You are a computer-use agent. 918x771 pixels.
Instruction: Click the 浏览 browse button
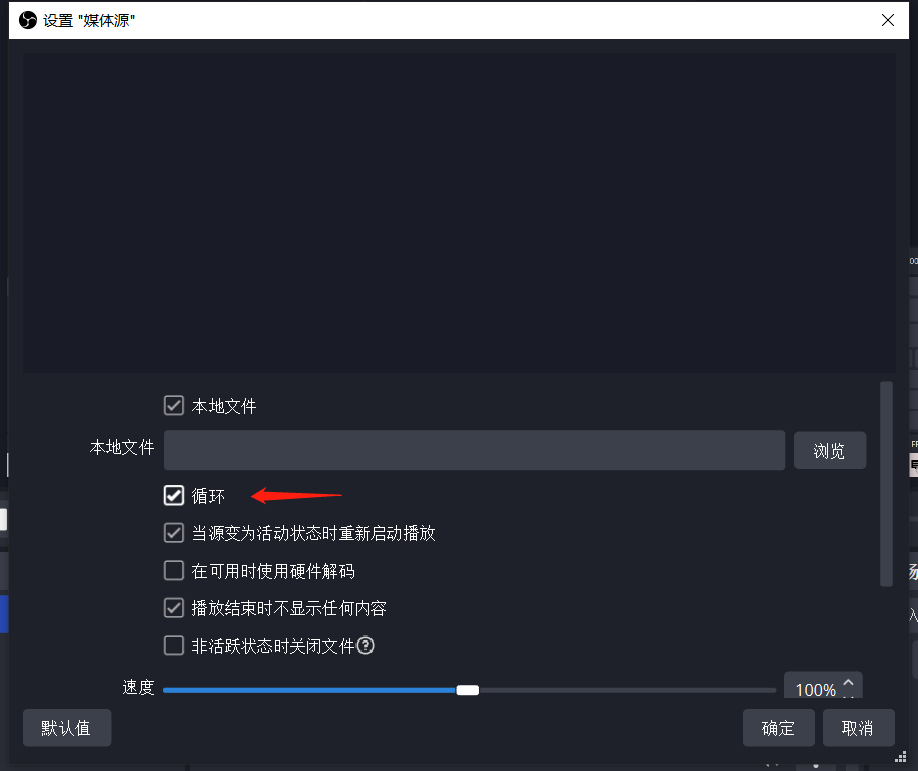[829, 450]
